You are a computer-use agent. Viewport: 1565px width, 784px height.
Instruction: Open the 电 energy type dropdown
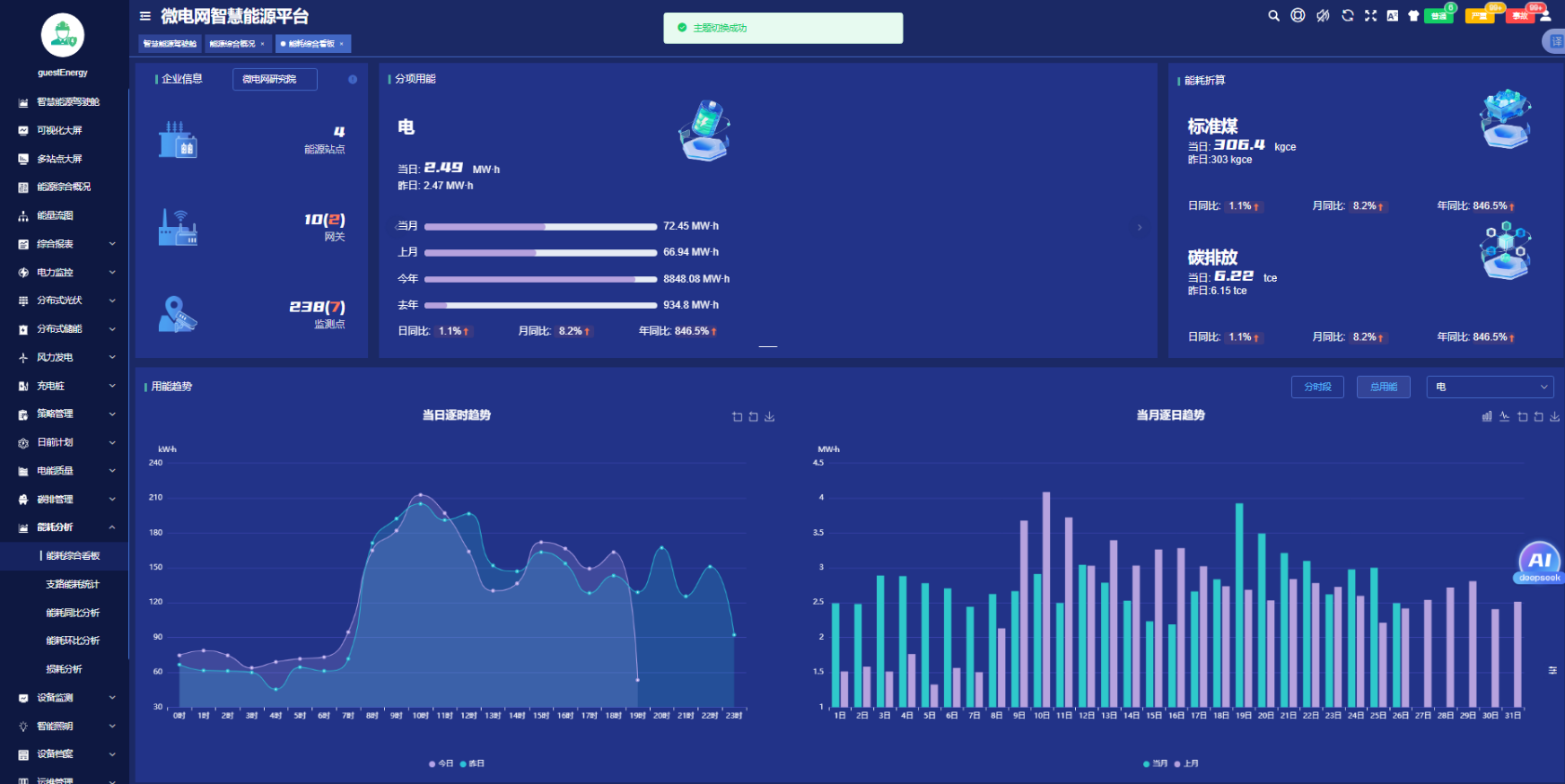(x=1490, y=387)
